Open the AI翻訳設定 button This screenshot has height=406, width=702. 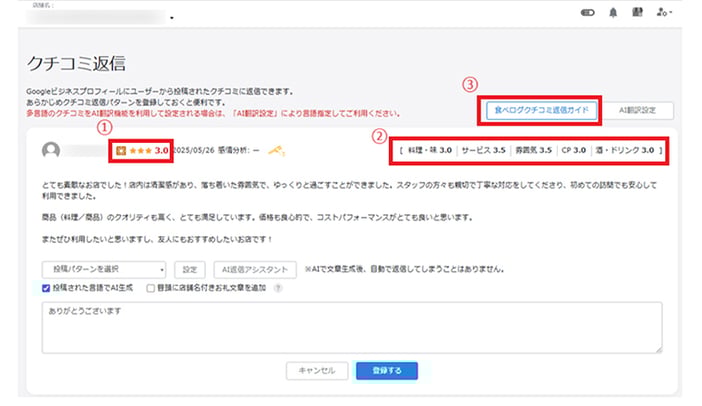639,111
